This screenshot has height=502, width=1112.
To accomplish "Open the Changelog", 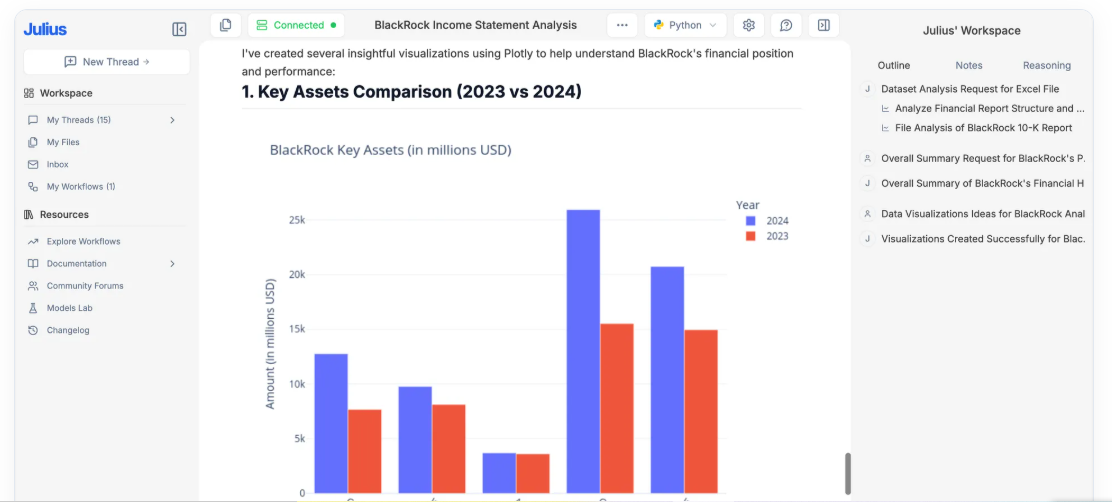I will click(x=68, y=330).
